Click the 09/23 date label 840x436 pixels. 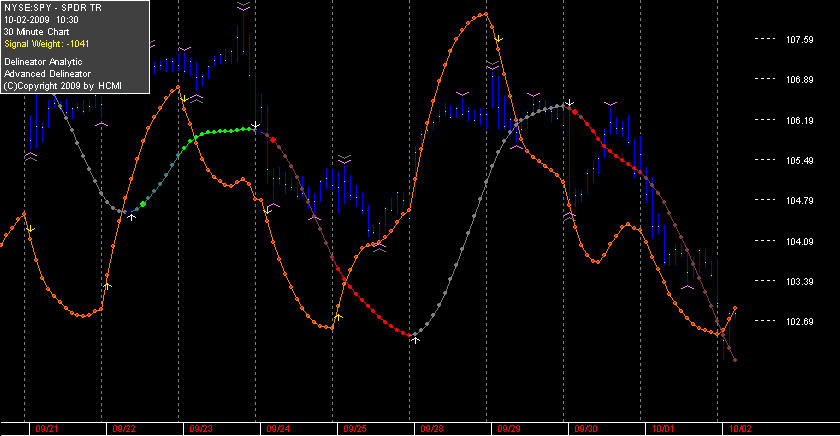[201, 429]
